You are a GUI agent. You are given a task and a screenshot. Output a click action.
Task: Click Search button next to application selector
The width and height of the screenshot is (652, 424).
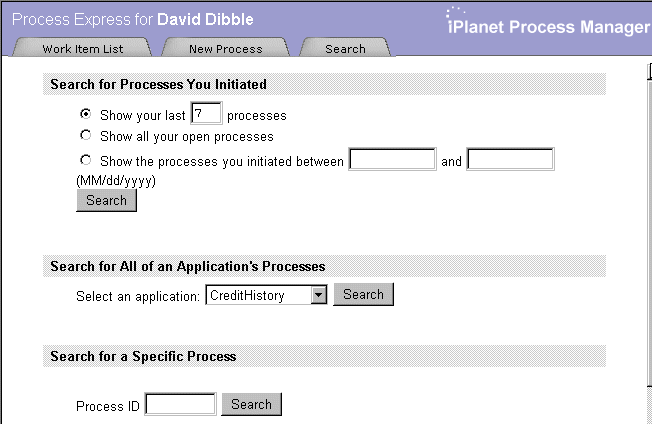coord(363,294)
